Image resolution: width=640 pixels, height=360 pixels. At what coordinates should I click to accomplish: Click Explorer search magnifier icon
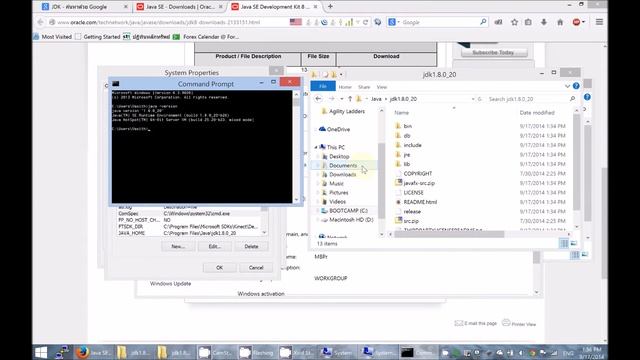572,99
